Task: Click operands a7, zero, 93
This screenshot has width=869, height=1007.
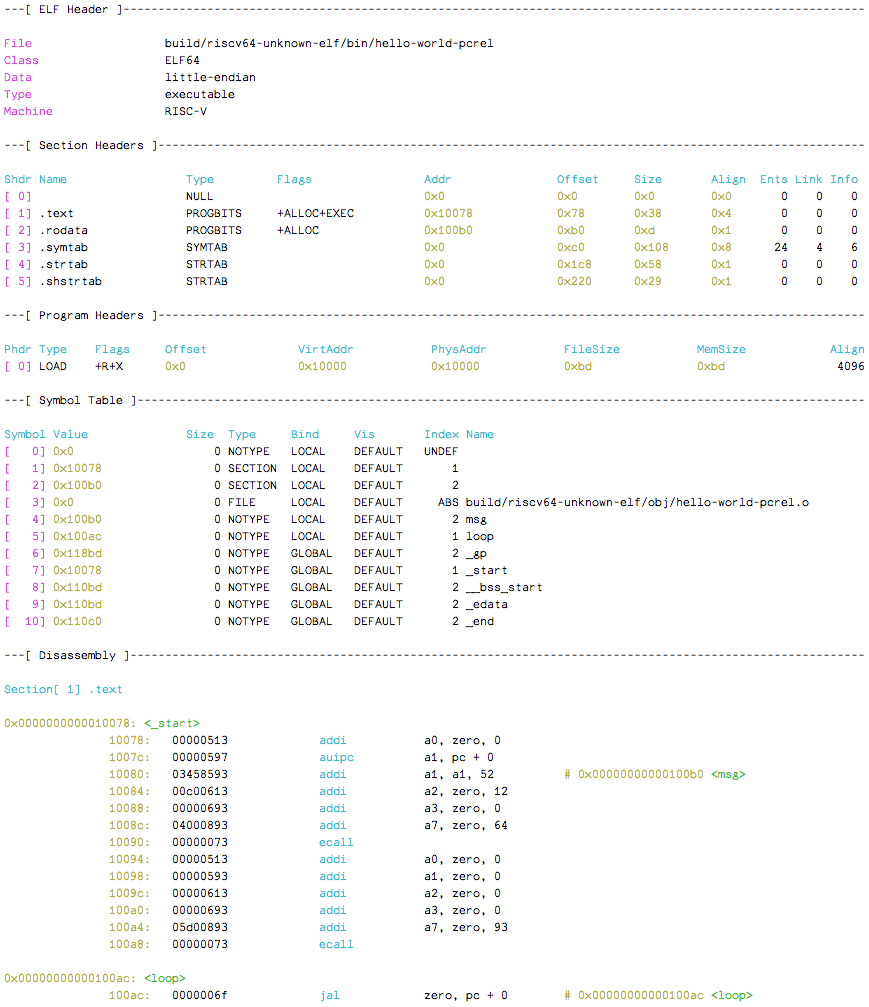Action: click(466, 927)
